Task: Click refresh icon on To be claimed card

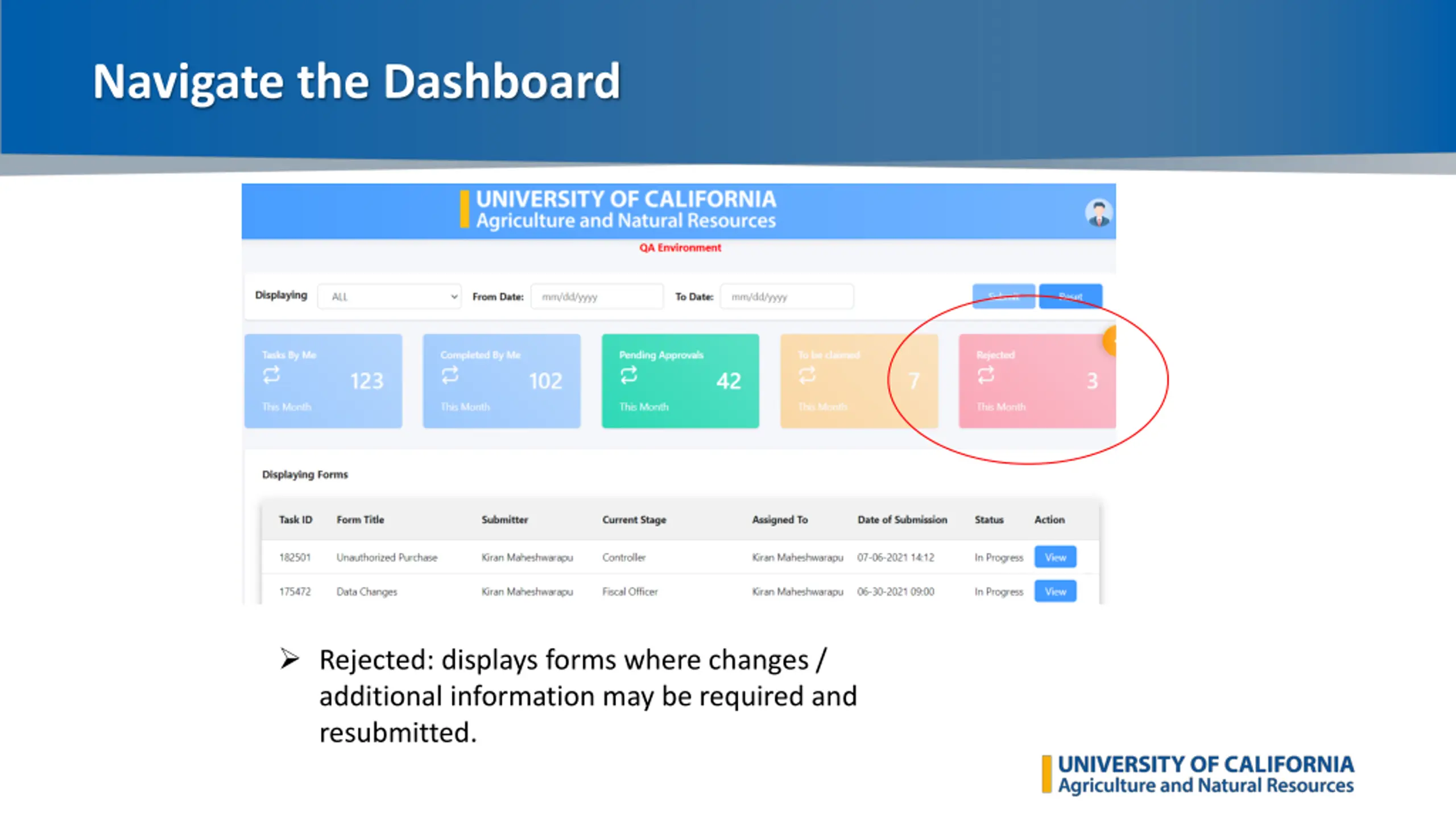Action: 807,375
